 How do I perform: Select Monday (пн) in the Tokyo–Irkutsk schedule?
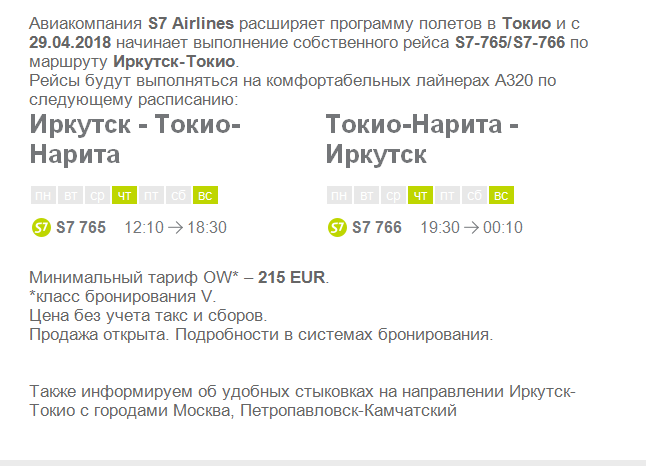(339, 195)
